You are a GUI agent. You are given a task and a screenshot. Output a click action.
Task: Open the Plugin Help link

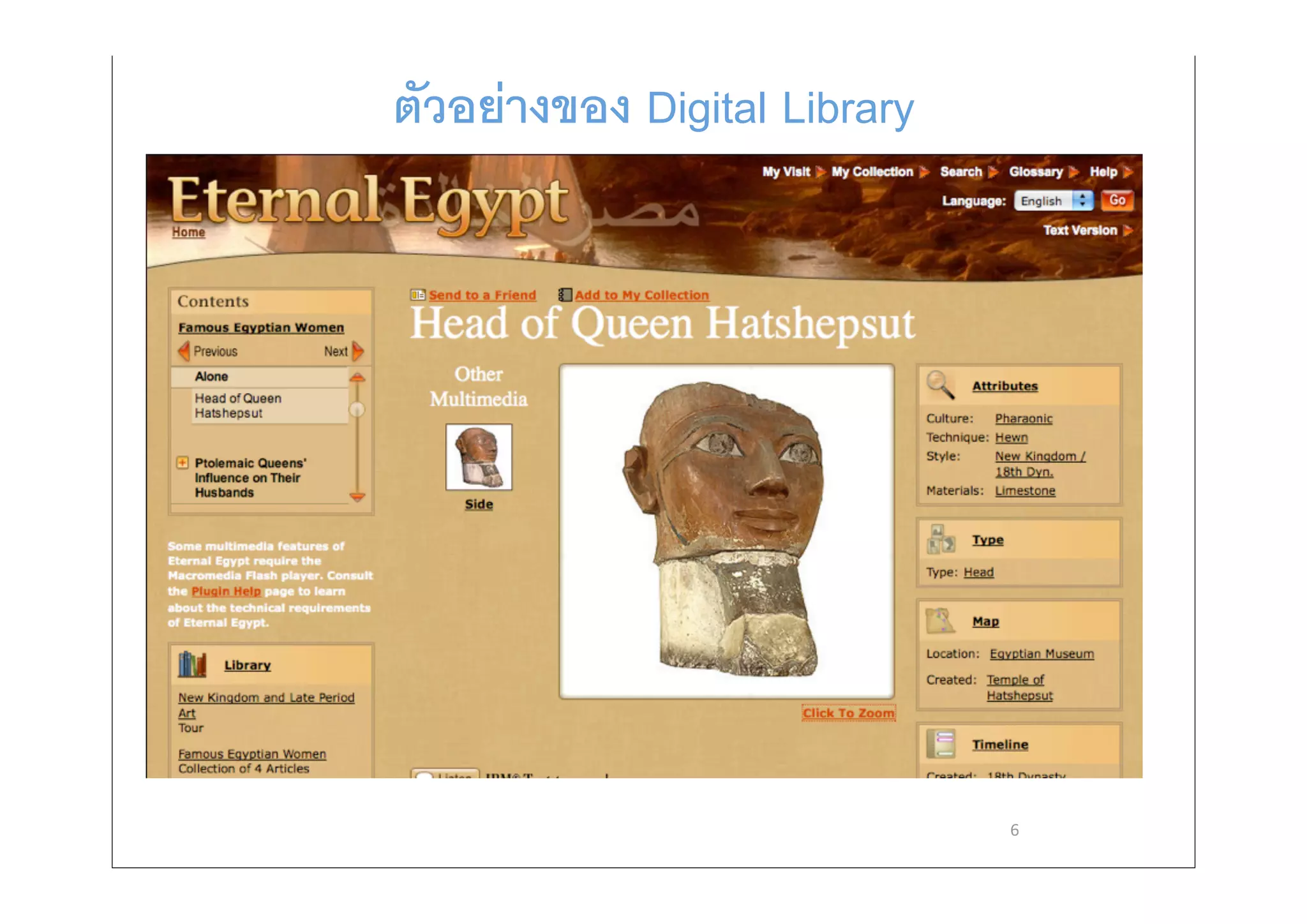(226, 592)
